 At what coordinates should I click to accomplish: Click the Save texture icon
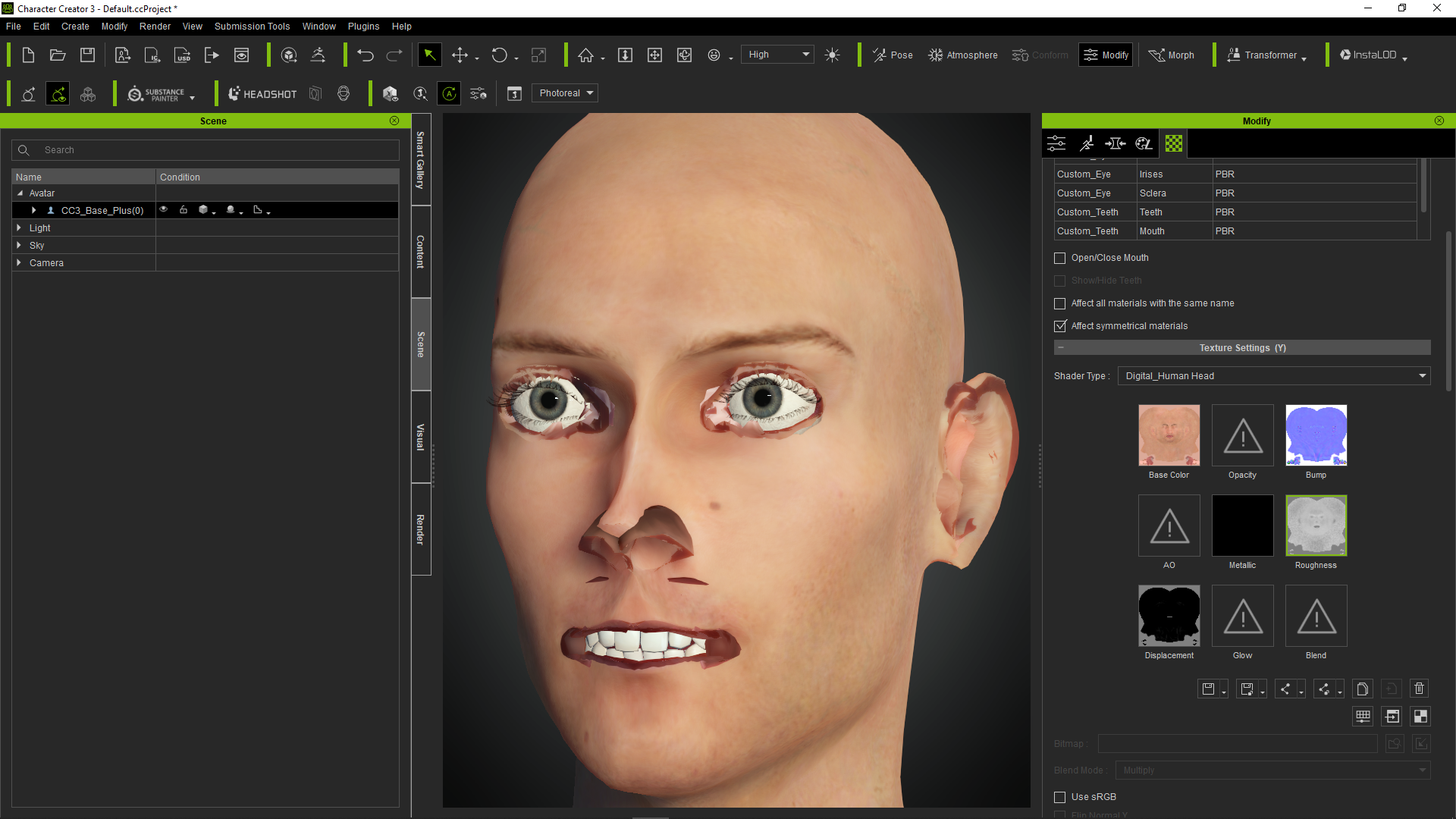(1209, 689)
